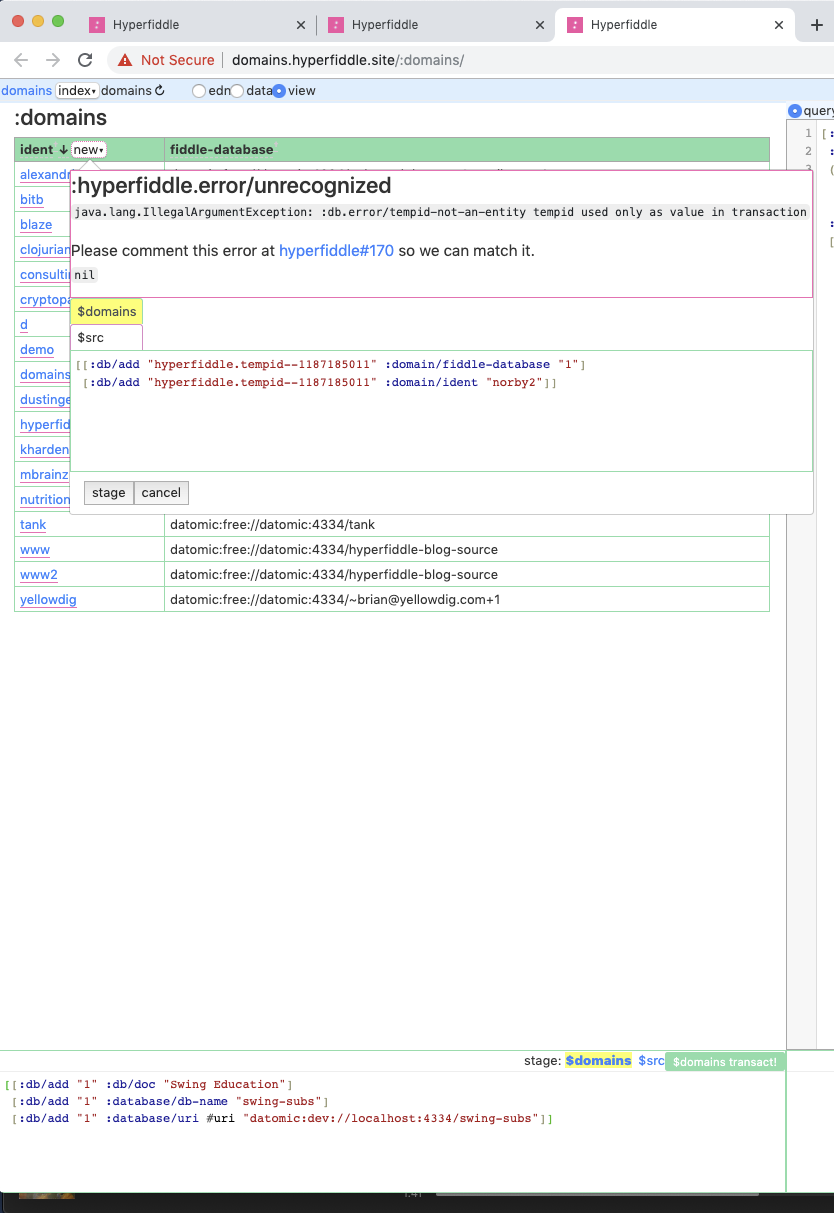Viewport: 834px width, 1213px height.
Task: Click the Not Secure warning triangle icon
Action: point(125,60)
